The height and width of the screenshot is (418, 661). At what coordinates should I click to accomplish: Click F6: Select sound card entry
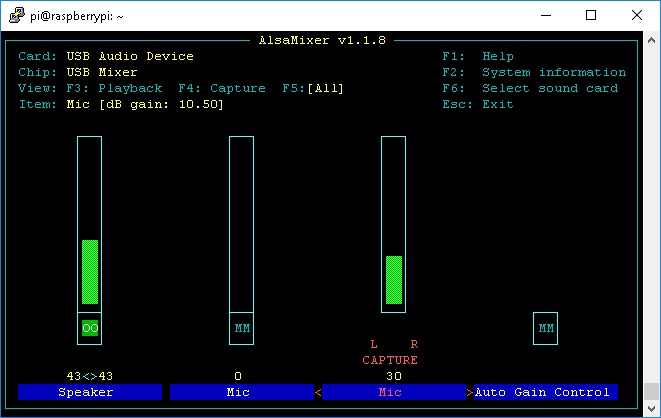click(530, 88)
